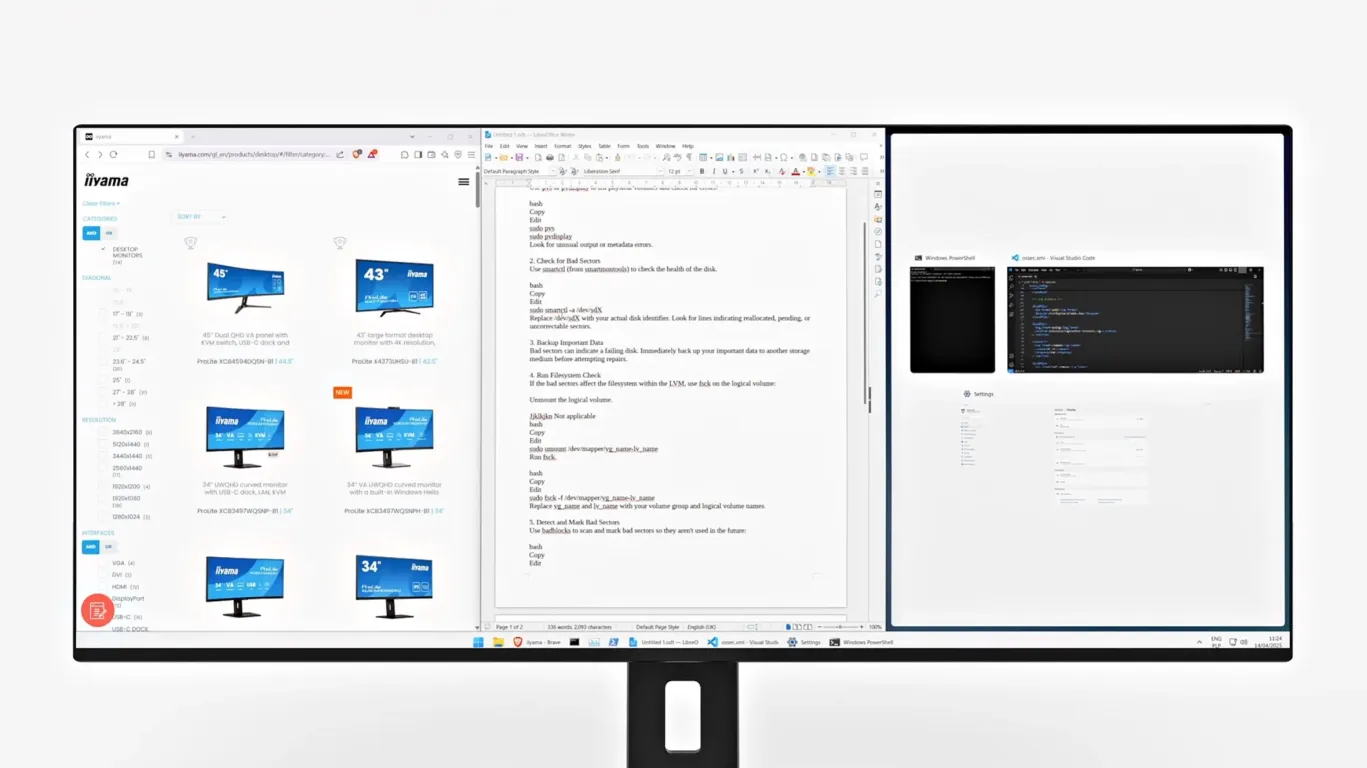Click the red floating compare button

(97, 610)
